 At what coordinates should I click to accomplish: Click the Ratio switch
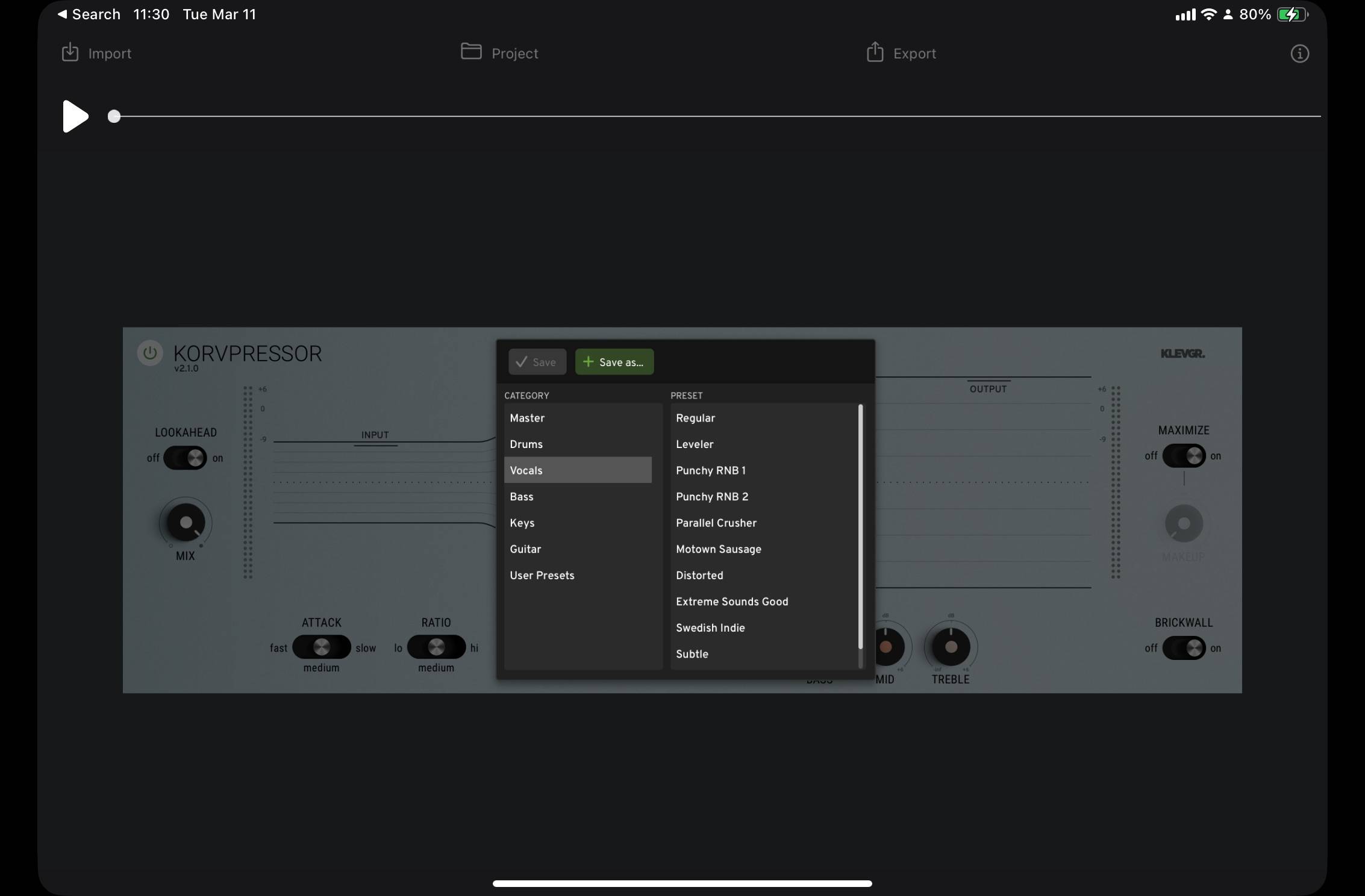436,647
